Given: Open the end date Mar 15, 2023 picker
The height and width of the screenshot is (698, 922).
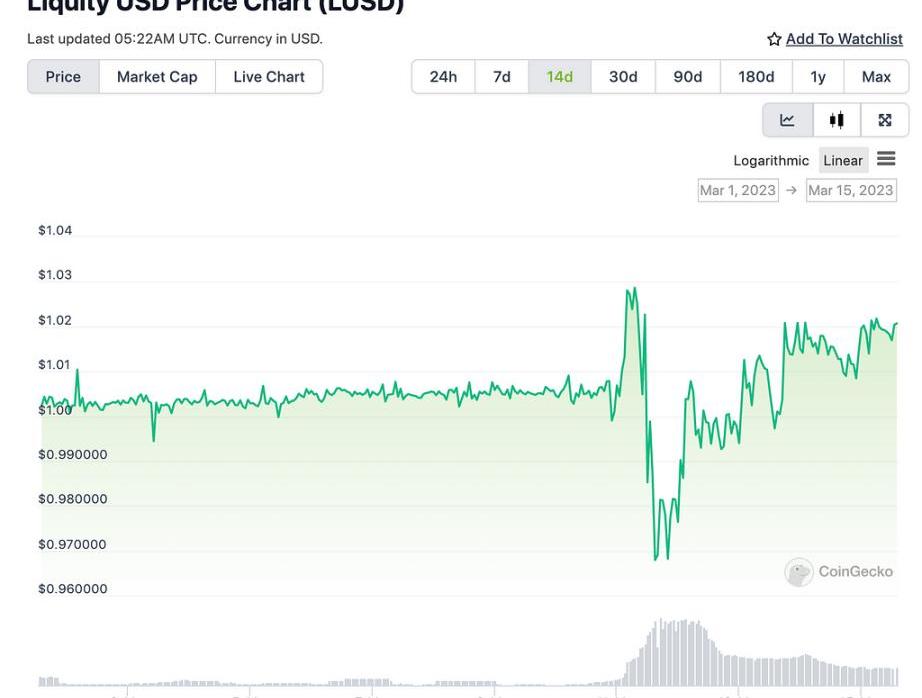Looking at the screenshot, I should (851, 190).
